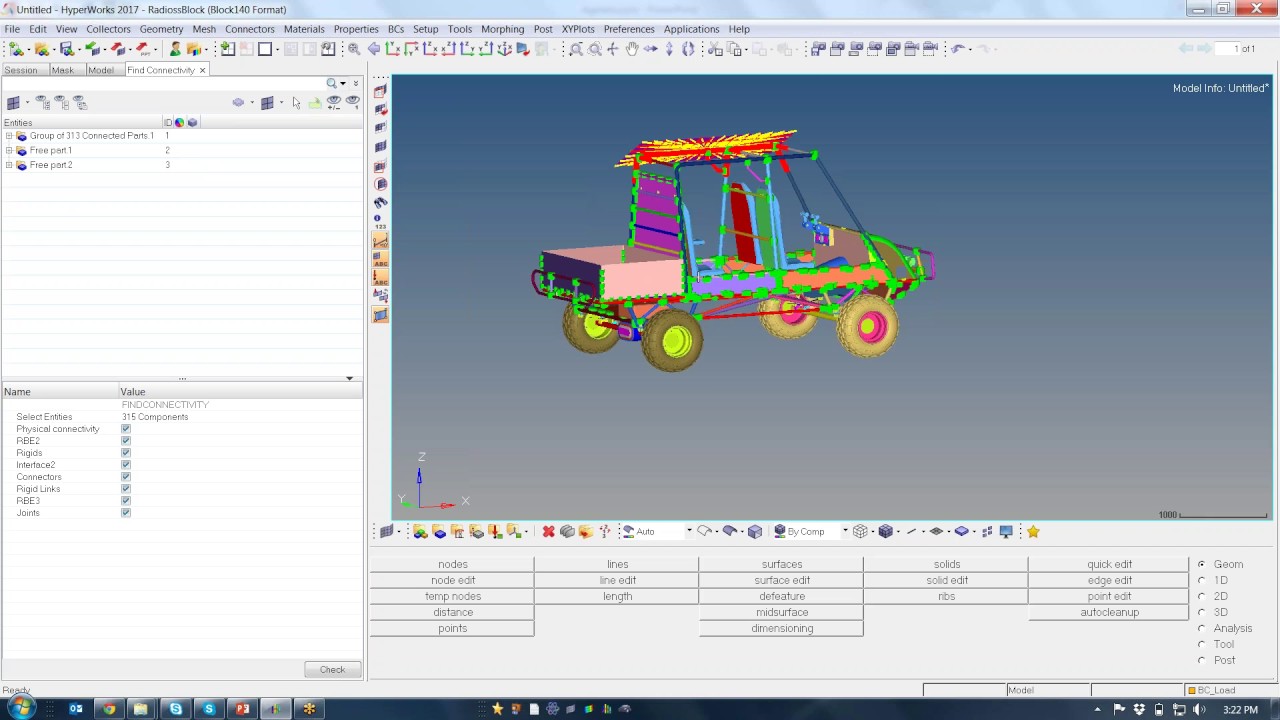Toggle the Interface2 checkbox

[x=126, y=465]
